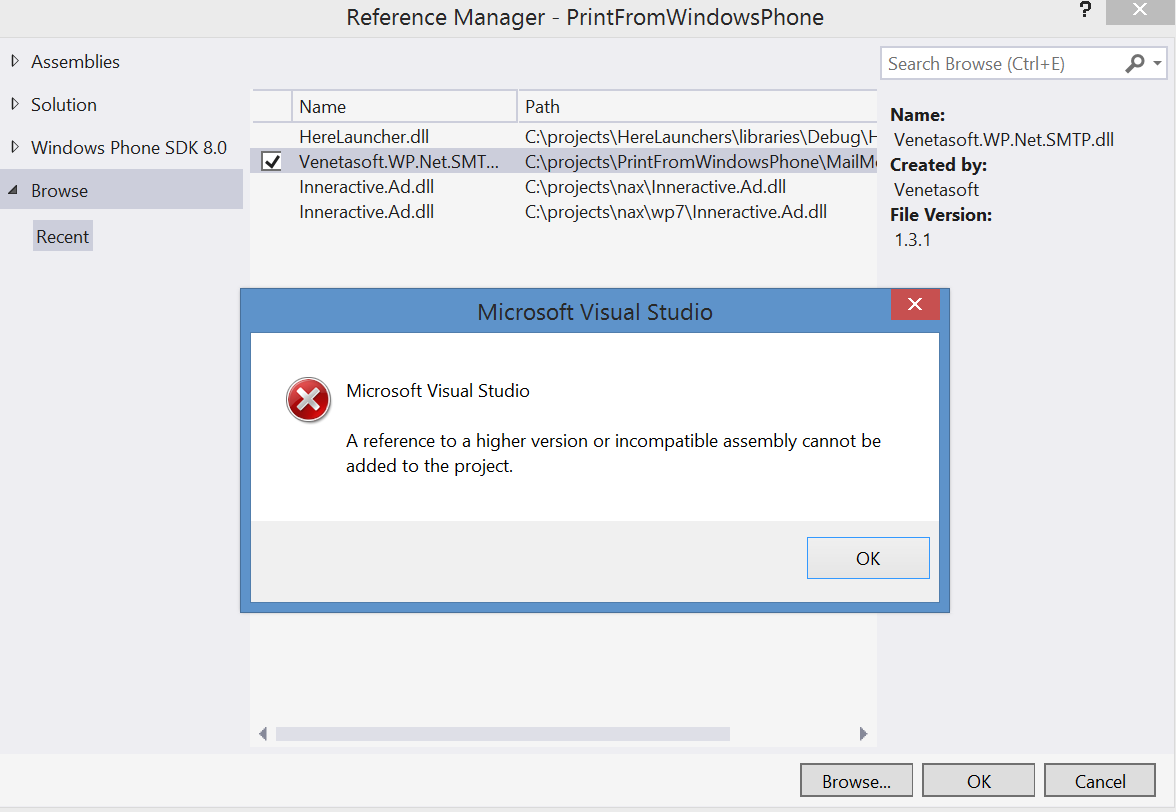Click the Search Browse input field
Screen dimensions: 1176x812
click(1000, 64)
